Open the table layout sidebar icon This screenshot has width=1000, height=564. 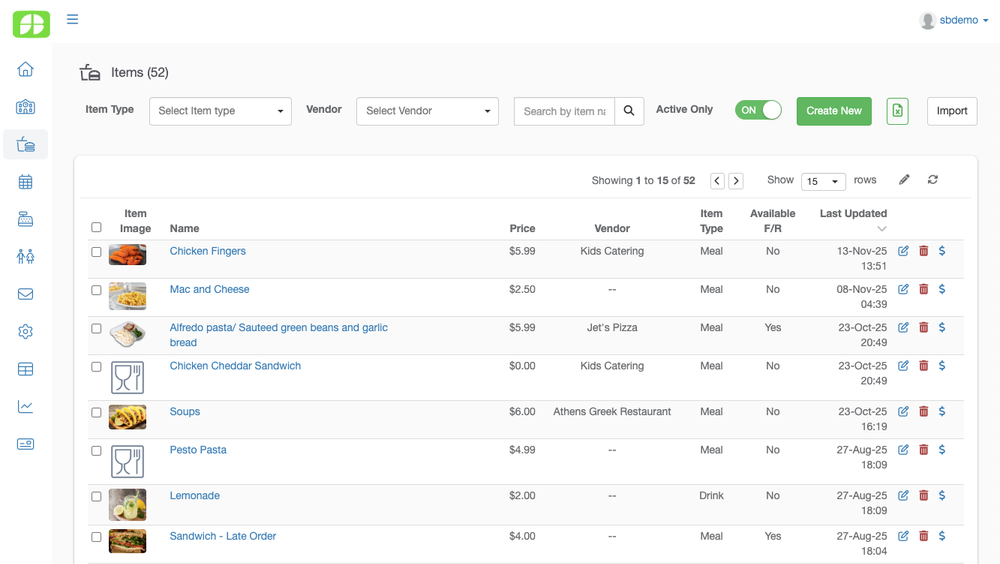pyautogui.click(x=26, y=369)
